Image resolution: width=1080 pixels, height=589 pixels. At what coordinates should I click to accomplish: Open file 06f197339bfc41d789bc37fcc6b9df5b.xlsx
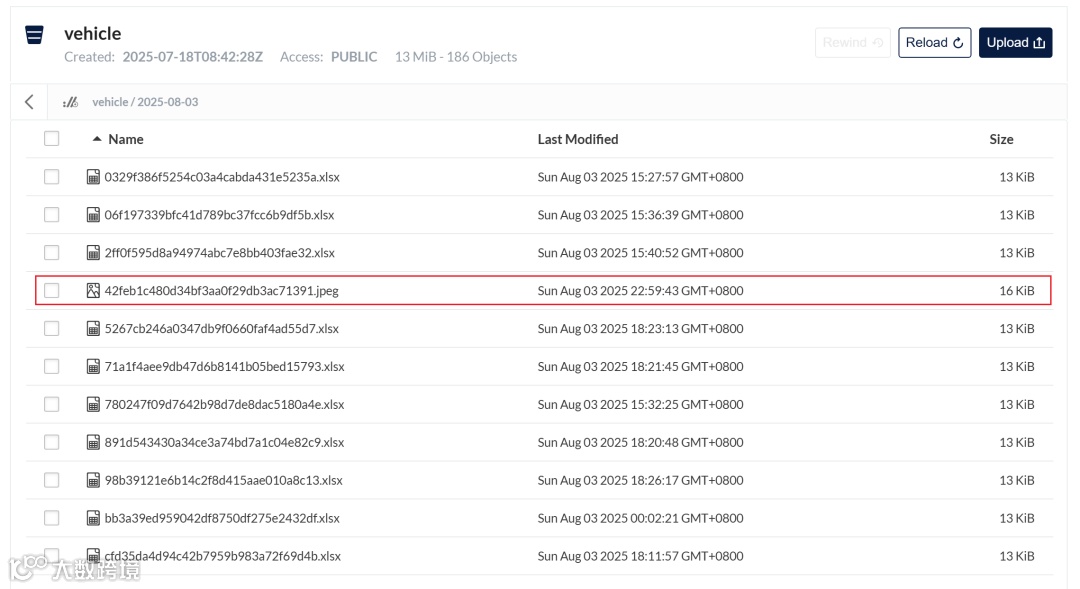(219, 215)
